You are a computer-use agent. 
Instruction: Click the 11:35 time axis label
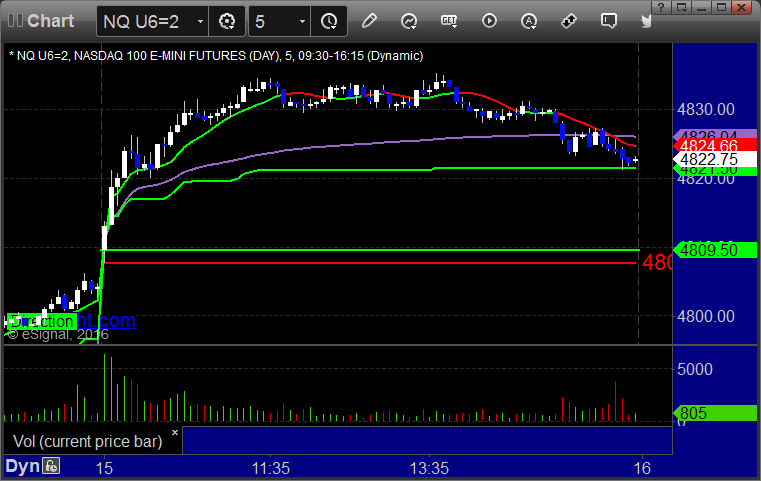click(270, 468)
